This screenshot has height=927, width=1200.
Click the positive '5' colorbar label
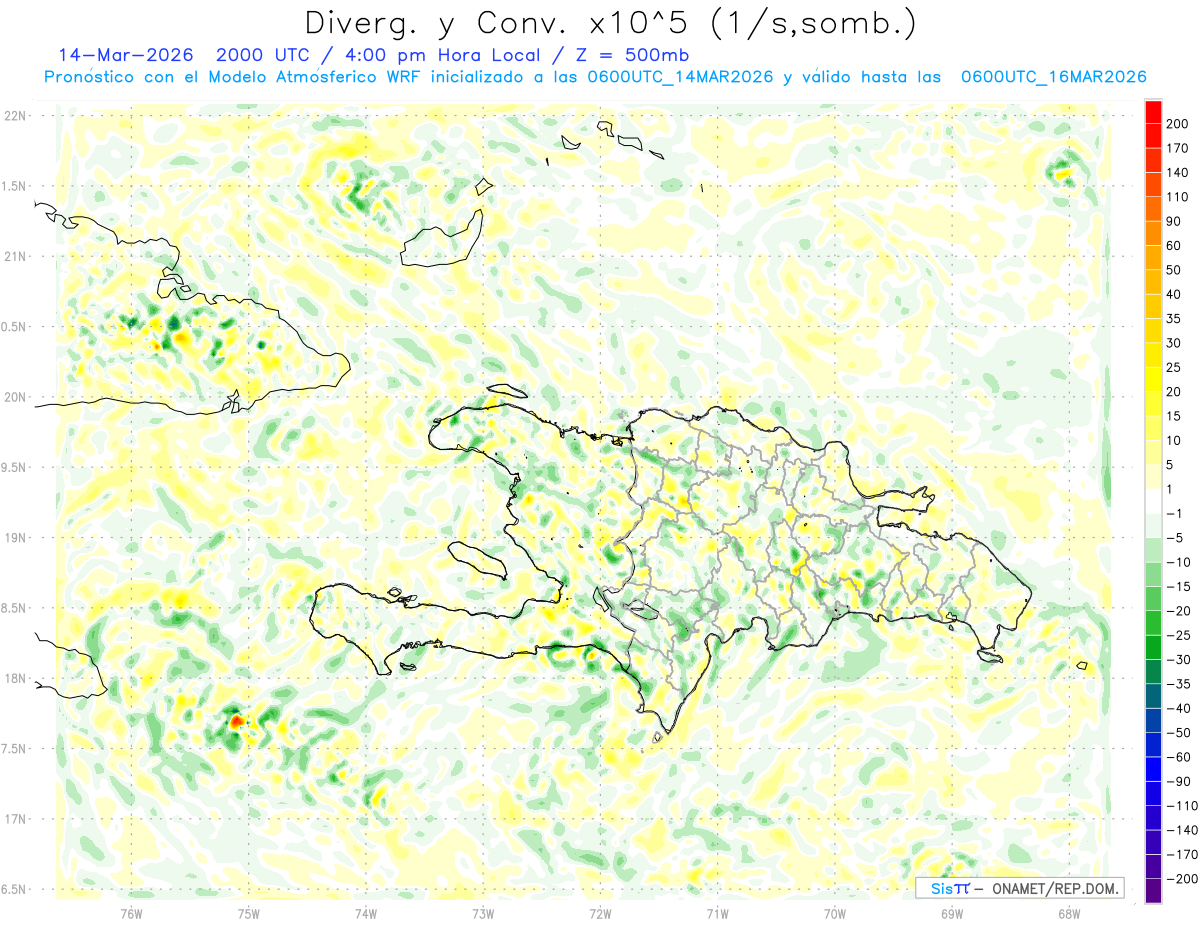(1170, 465)
